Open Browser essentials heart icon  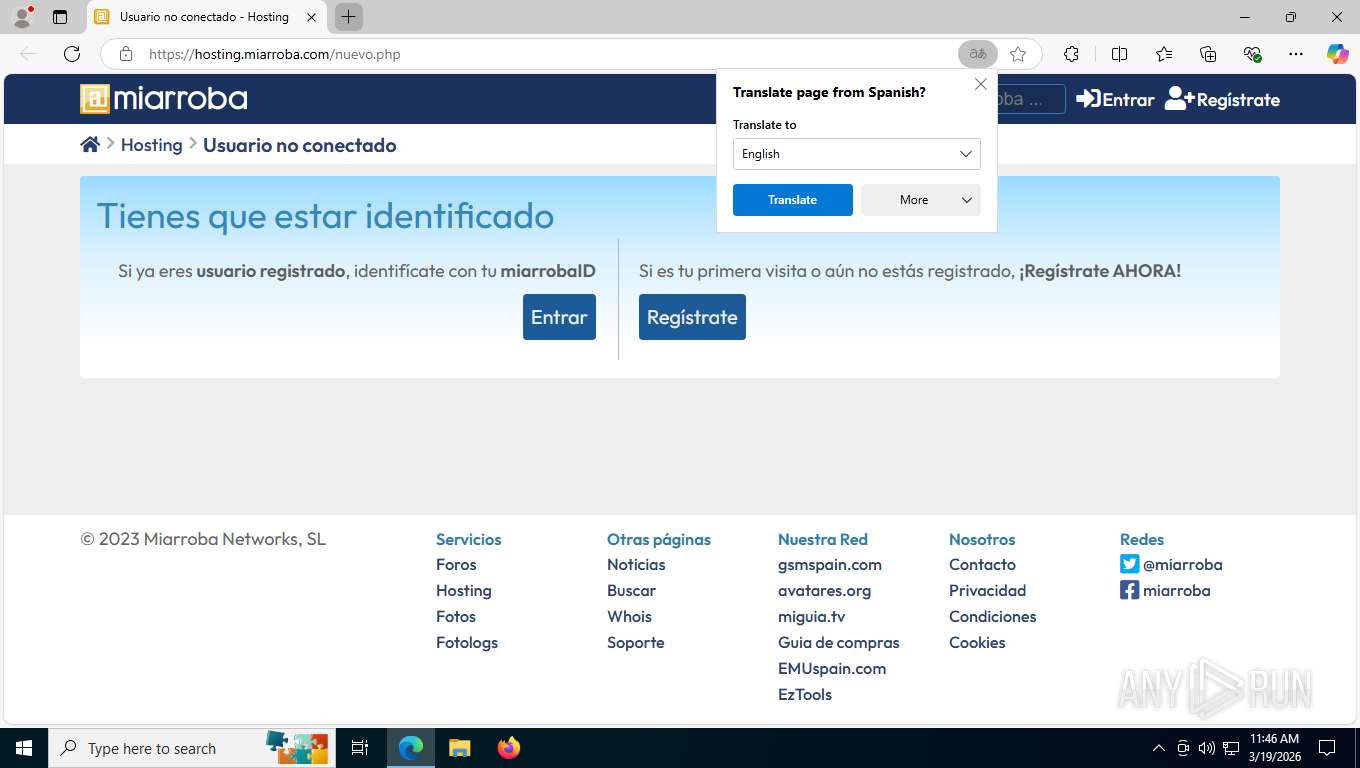1252,54
